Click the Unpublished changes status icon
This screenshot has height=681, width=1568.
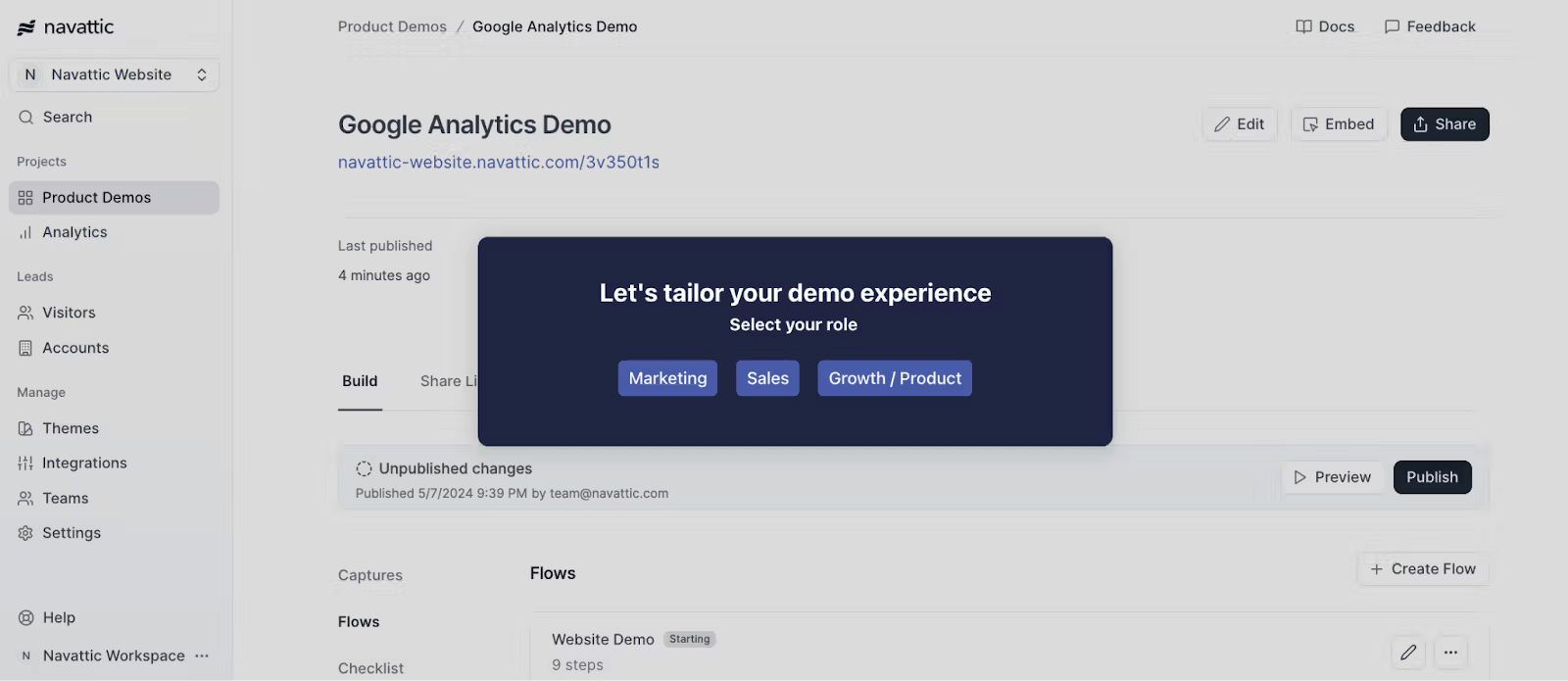coord(364,468)
